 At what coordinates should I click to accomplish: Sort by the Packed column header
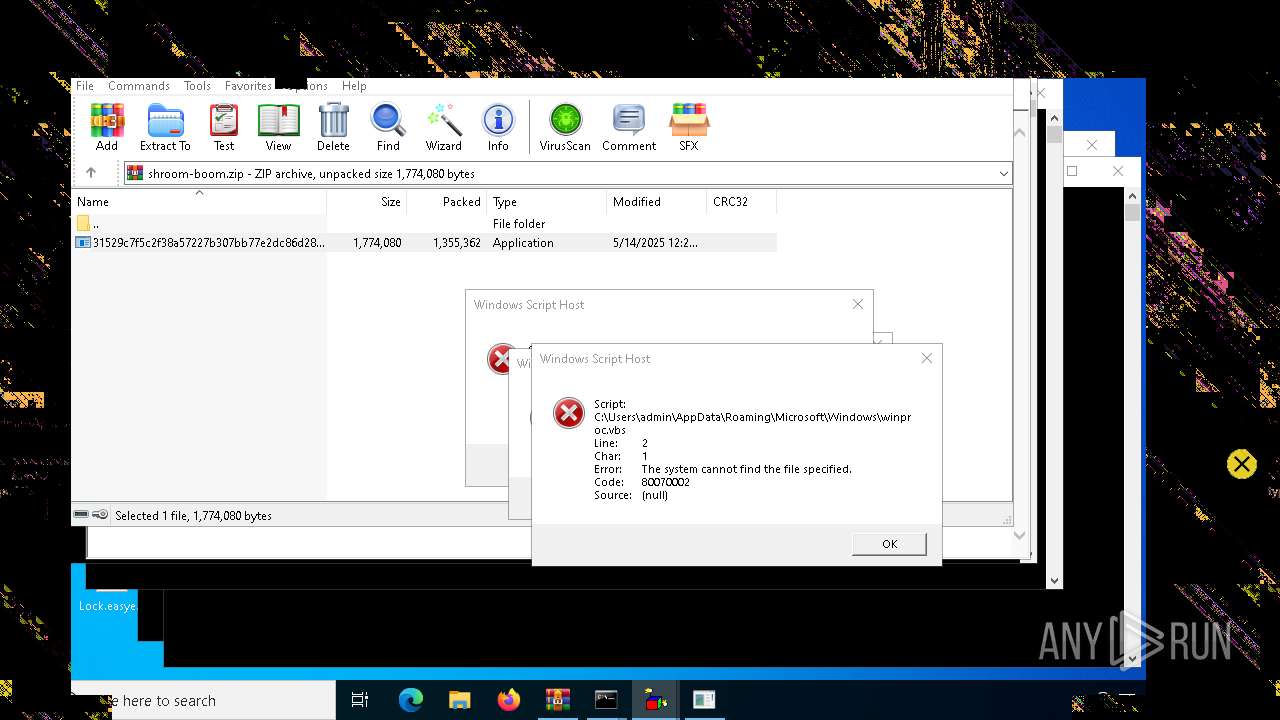447,202
